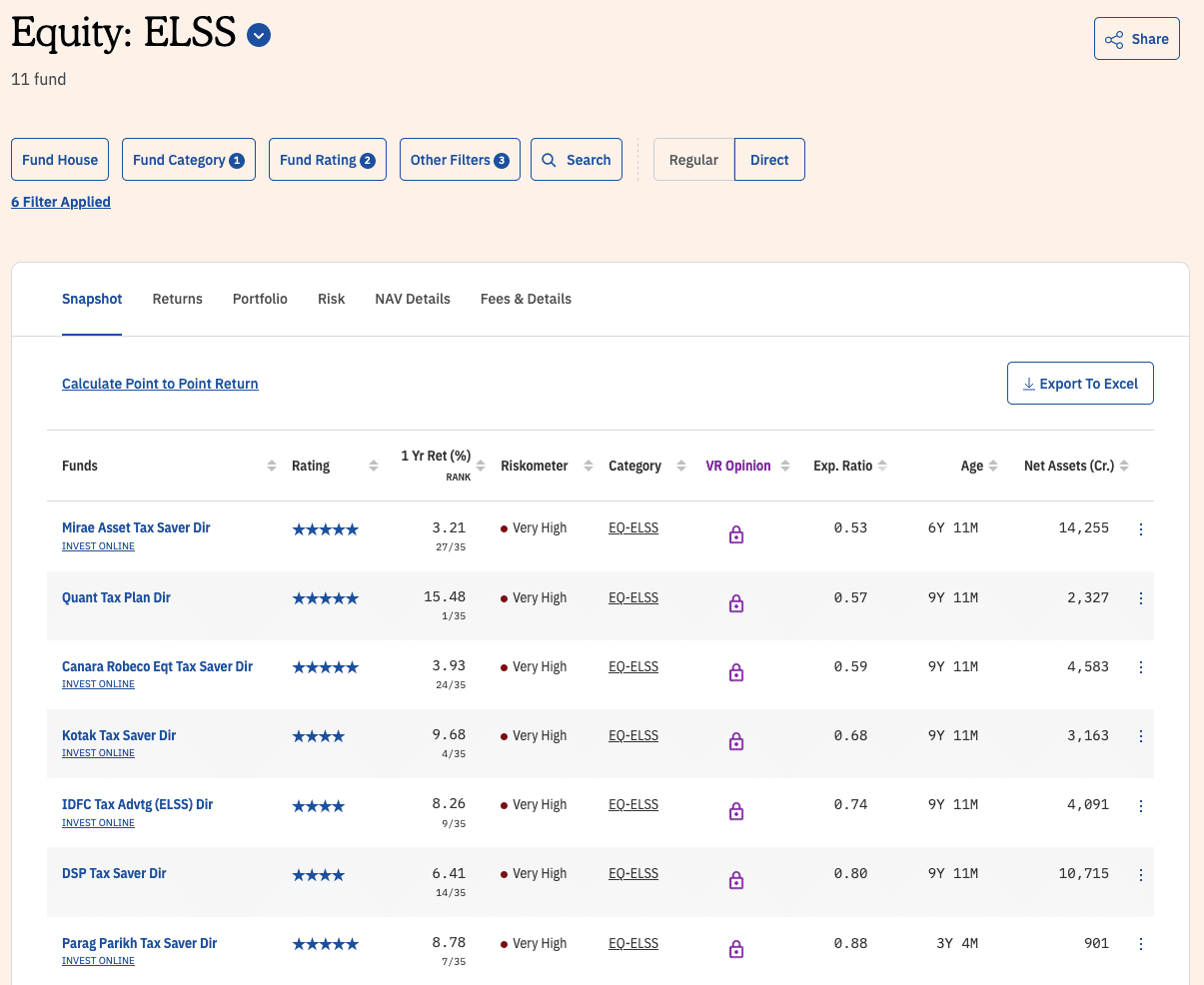Screen dimensions: 1204x985
Task: Open IDFC Tax Advtg (ELSS) Dir fund
Action: [137, 804]
